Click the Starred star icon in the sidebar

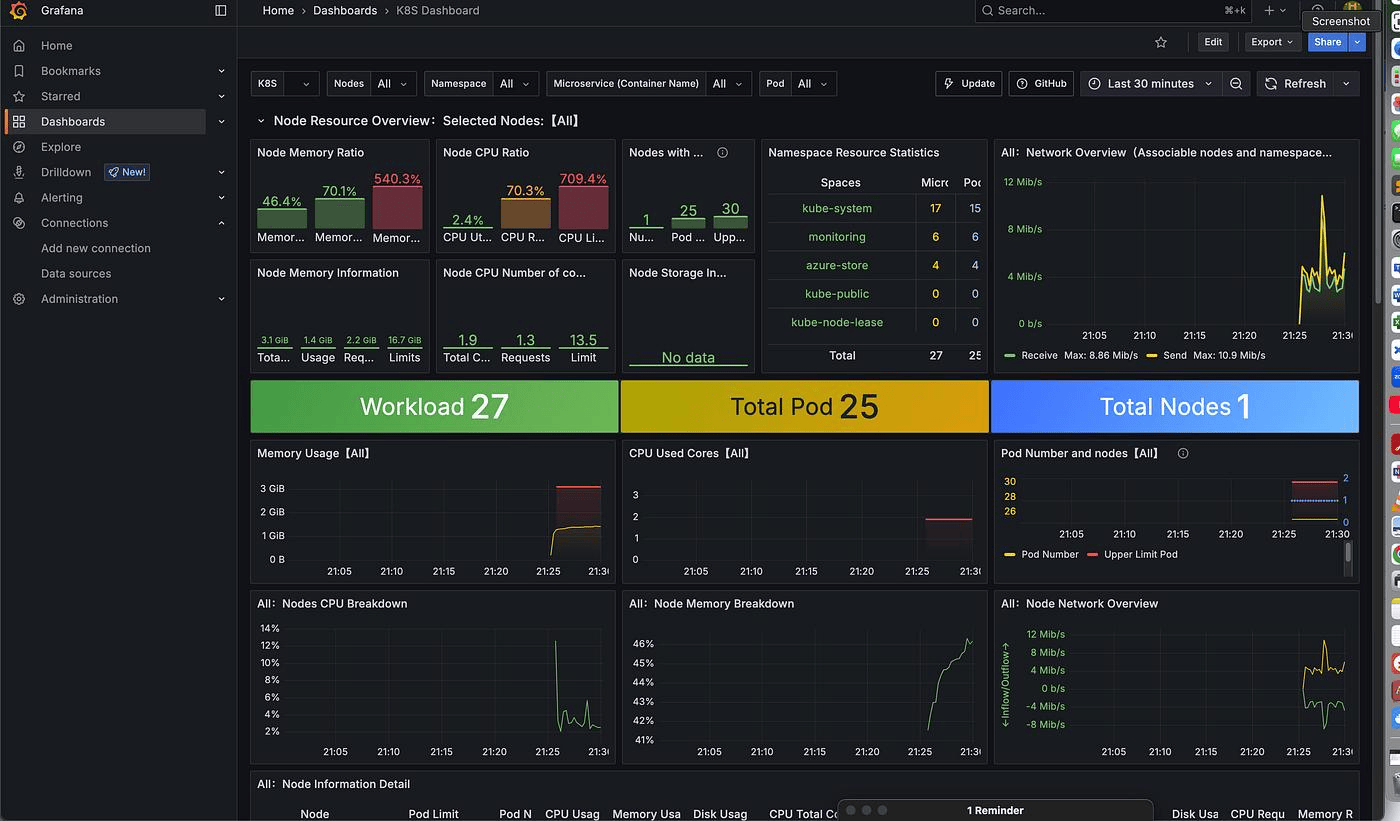pyautogui.click(x=19, y=97)
